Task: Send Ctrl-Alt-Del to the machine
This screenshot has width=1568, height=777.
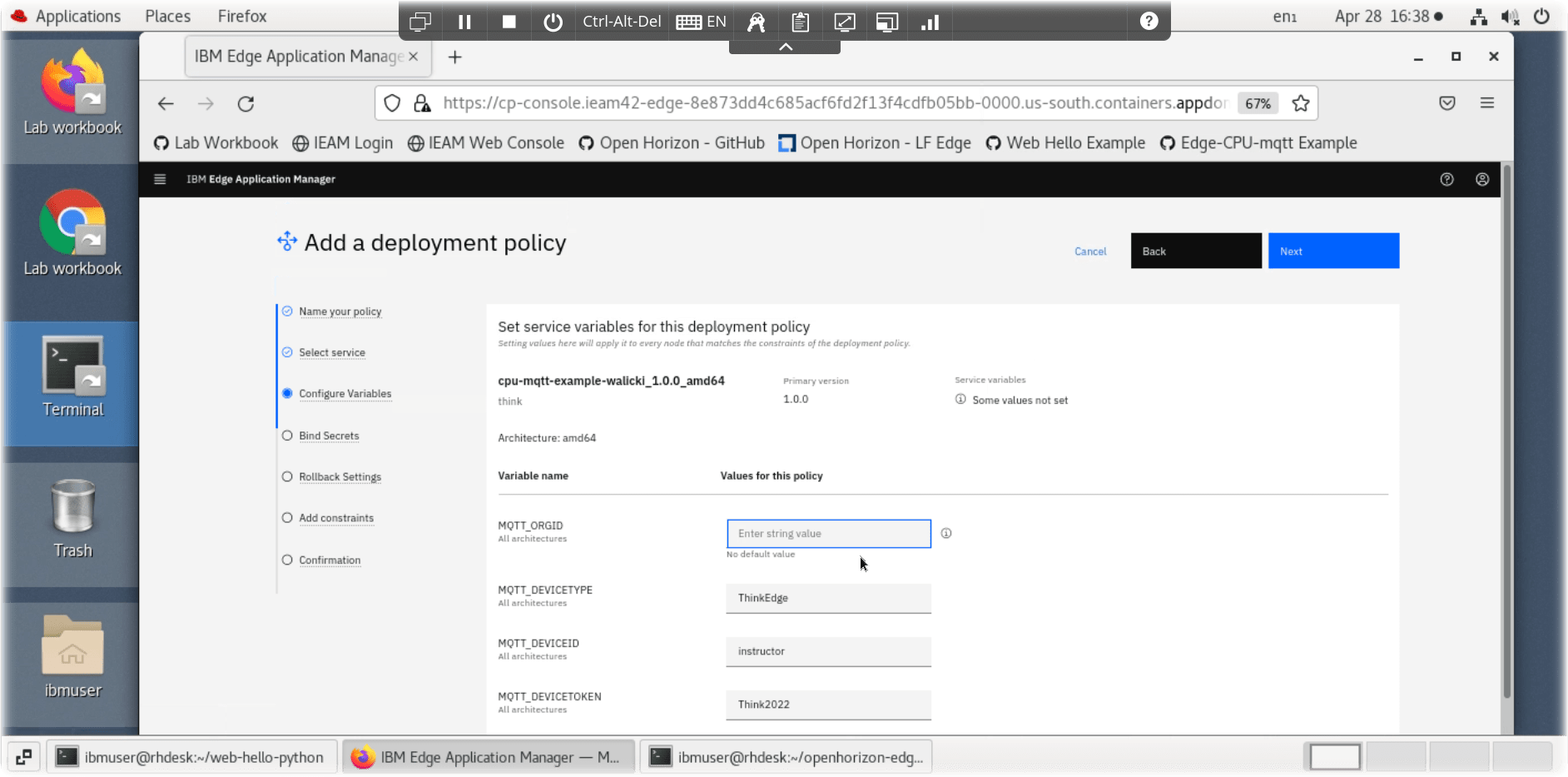Action: click(x=621, y=22)
